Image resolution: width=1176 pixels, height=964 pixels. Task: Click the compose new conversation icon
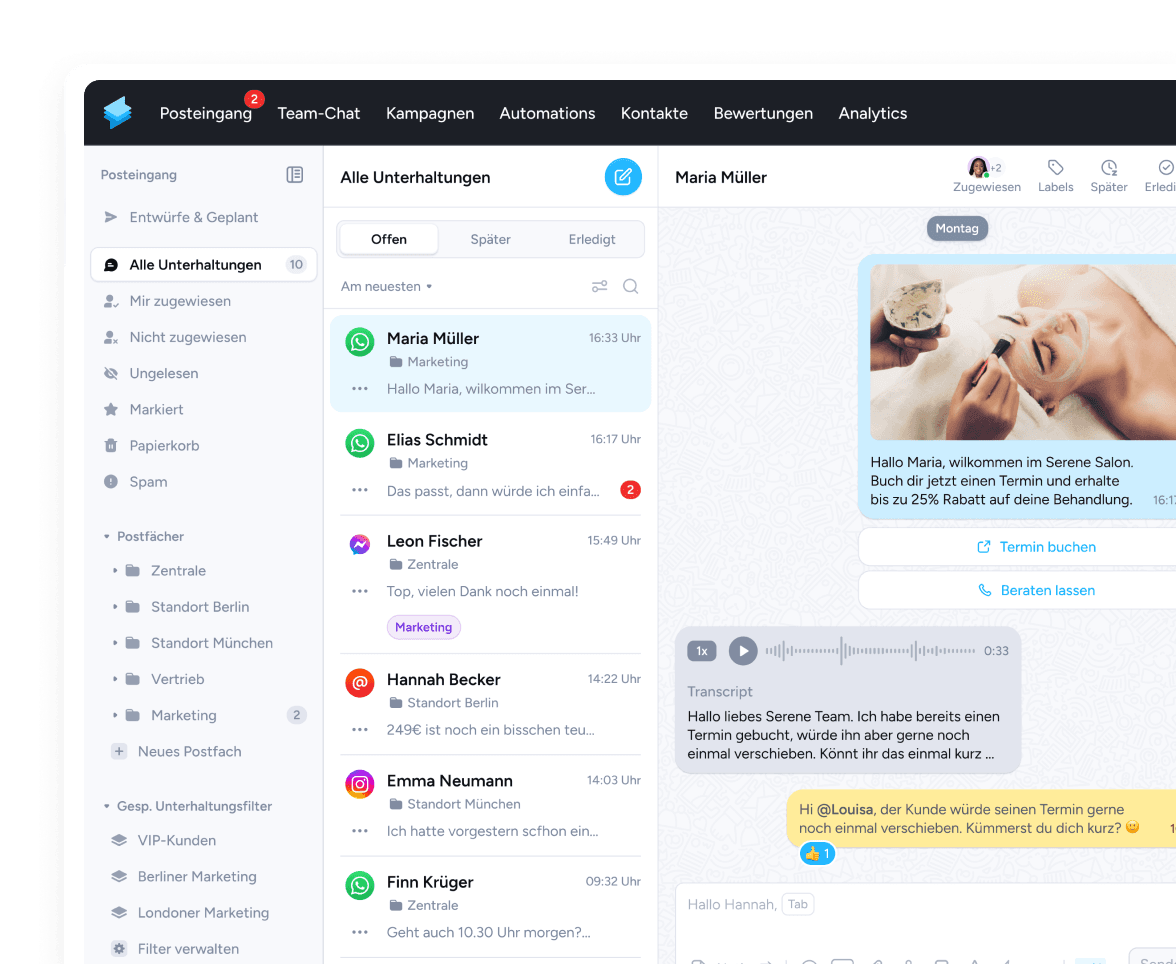tap(623, 177)
